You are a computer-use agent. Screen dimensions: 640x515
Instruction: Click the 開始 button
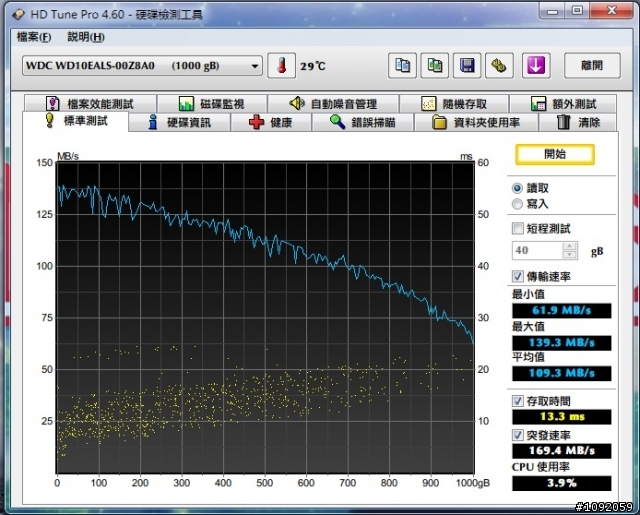coord(555,154)
